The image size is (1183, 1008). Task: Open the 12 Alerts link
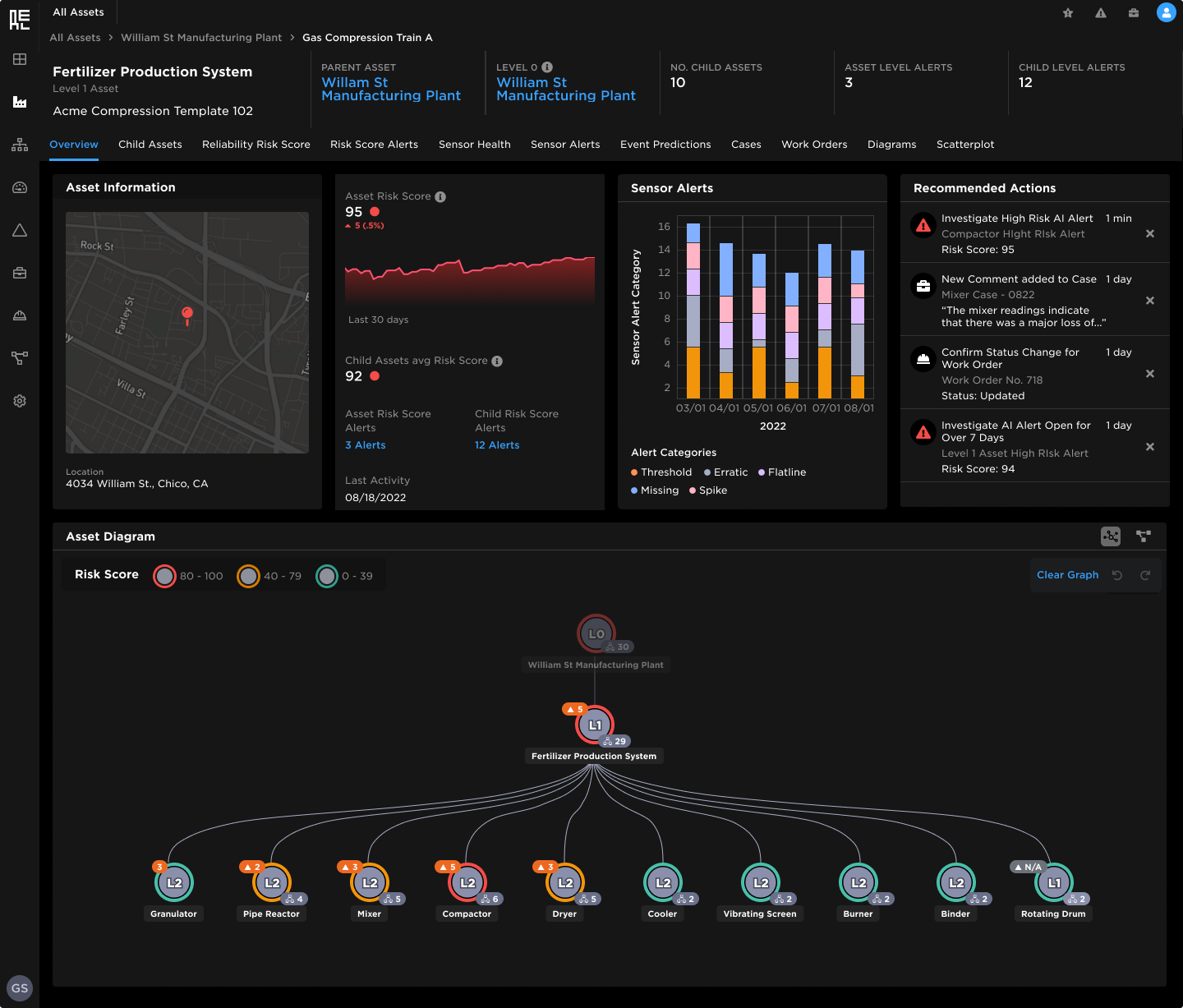click(497, 445)
